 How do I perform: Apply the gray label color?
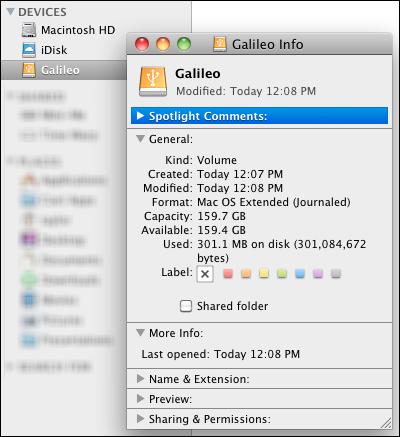(x=336, y=274)
